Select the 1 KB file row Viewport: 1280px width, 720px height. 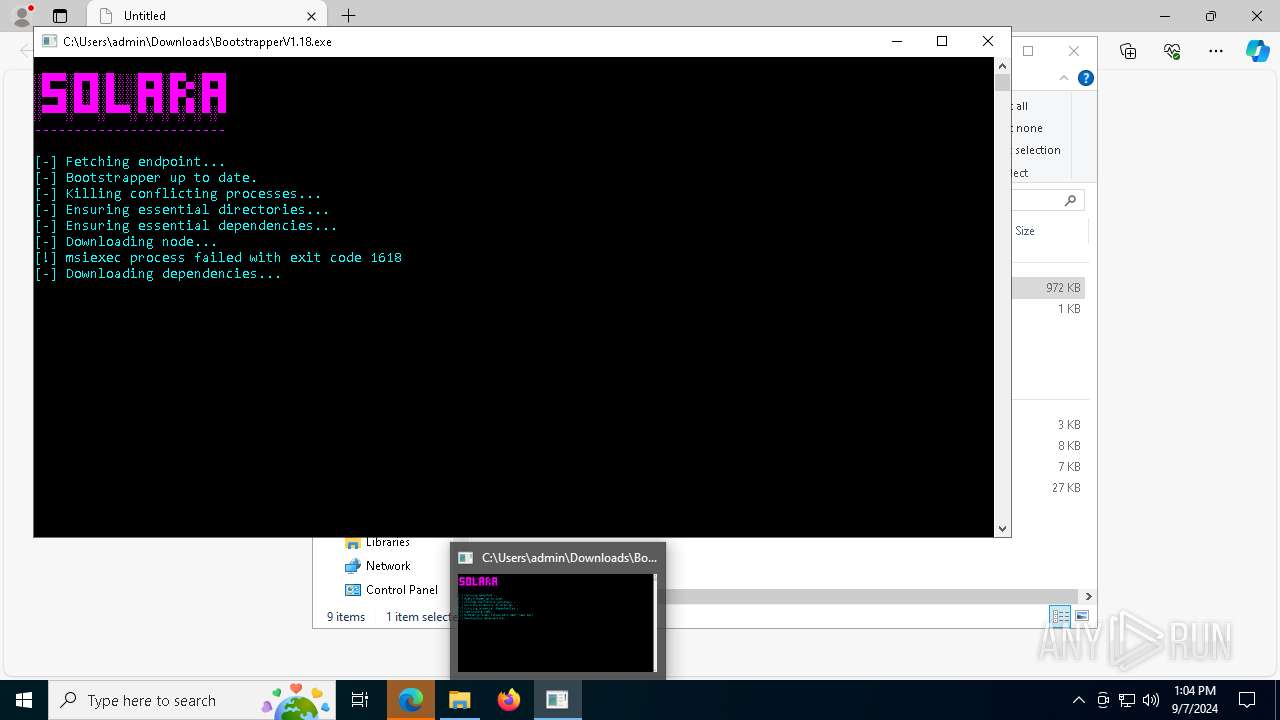click(x=1049, y=309)
